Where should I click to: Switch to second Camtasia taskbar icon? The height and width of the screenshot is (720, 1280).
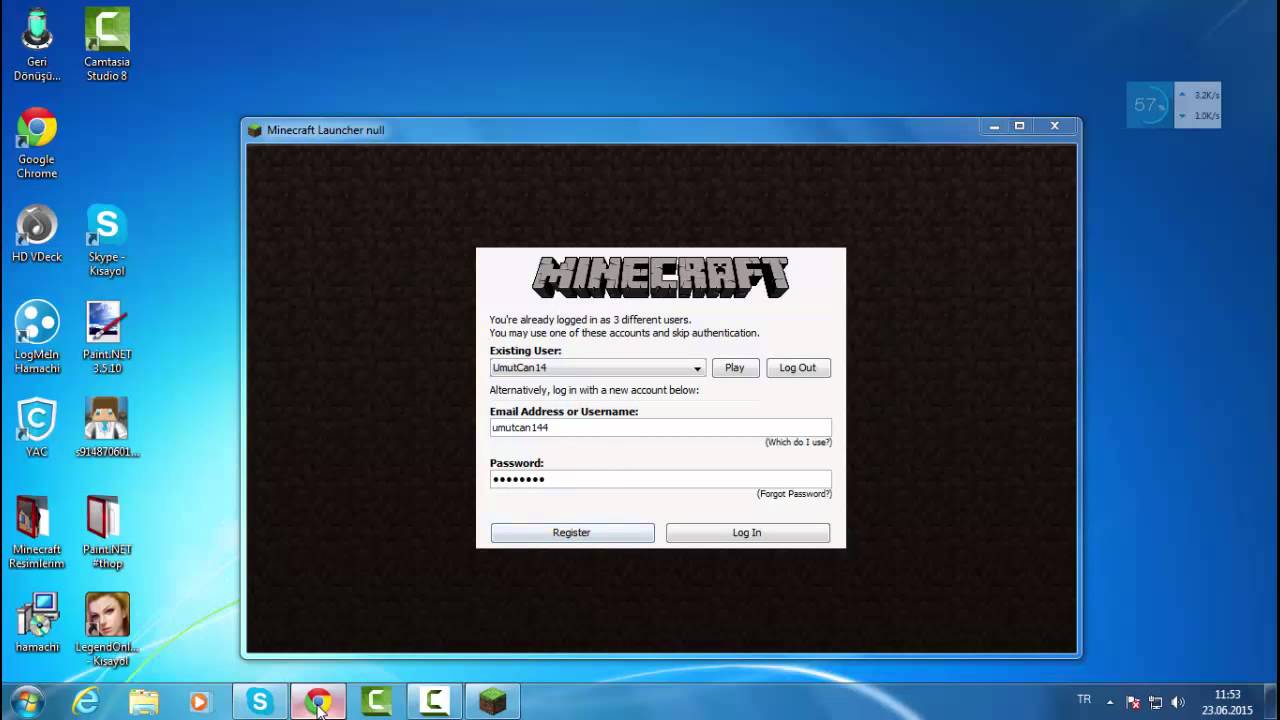[434, 701]
